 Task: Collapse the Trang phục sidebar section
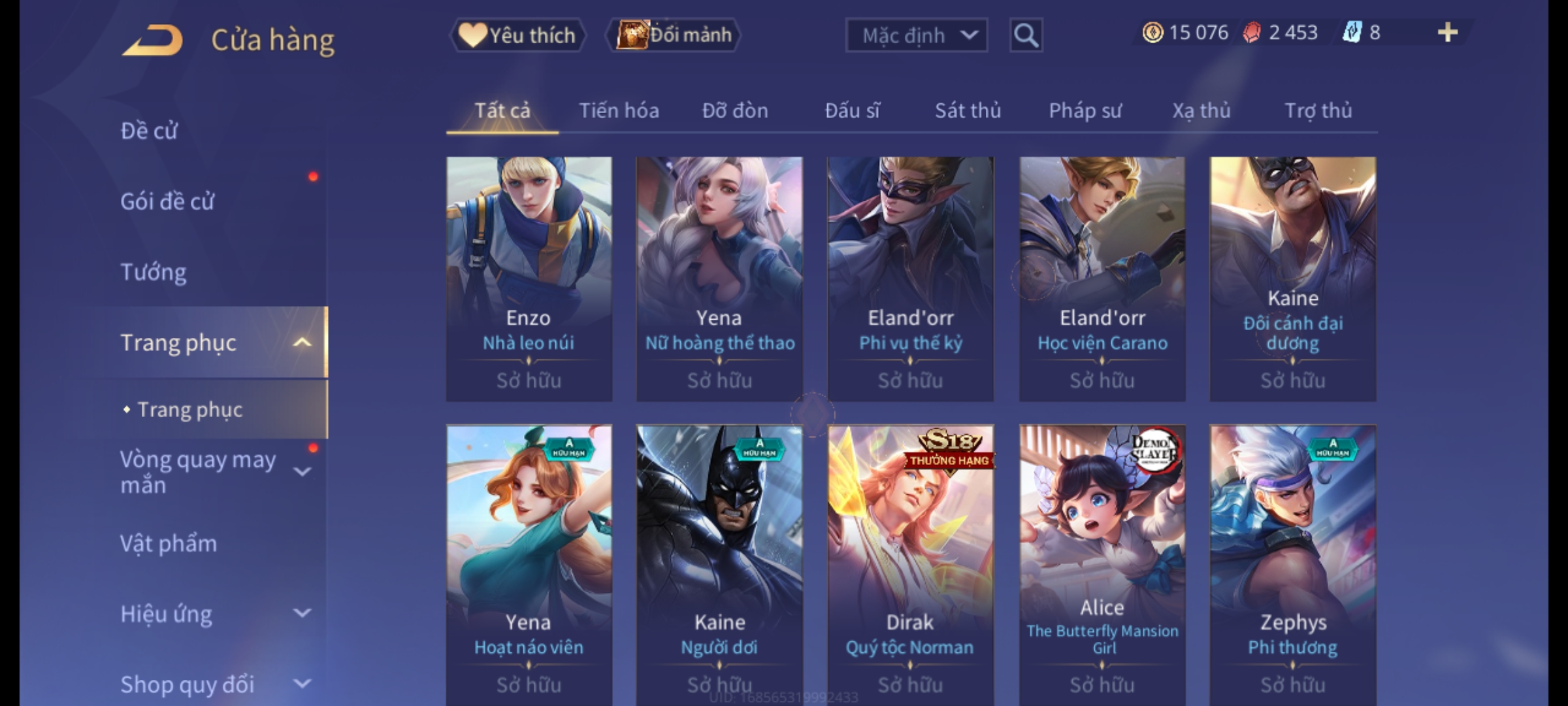tap(302, 343)
